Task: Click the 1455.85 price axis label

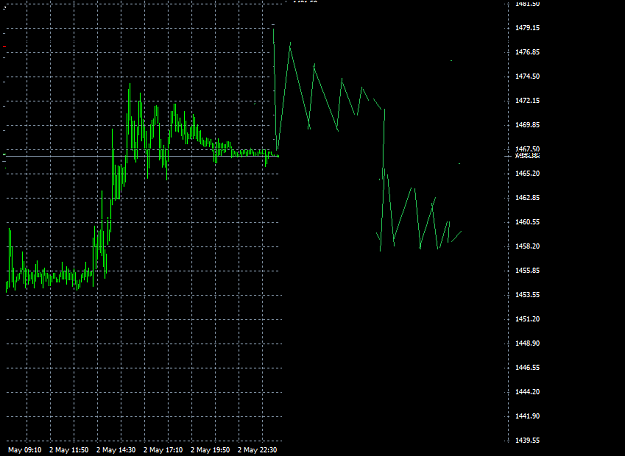Action: [x=527, y=271]
